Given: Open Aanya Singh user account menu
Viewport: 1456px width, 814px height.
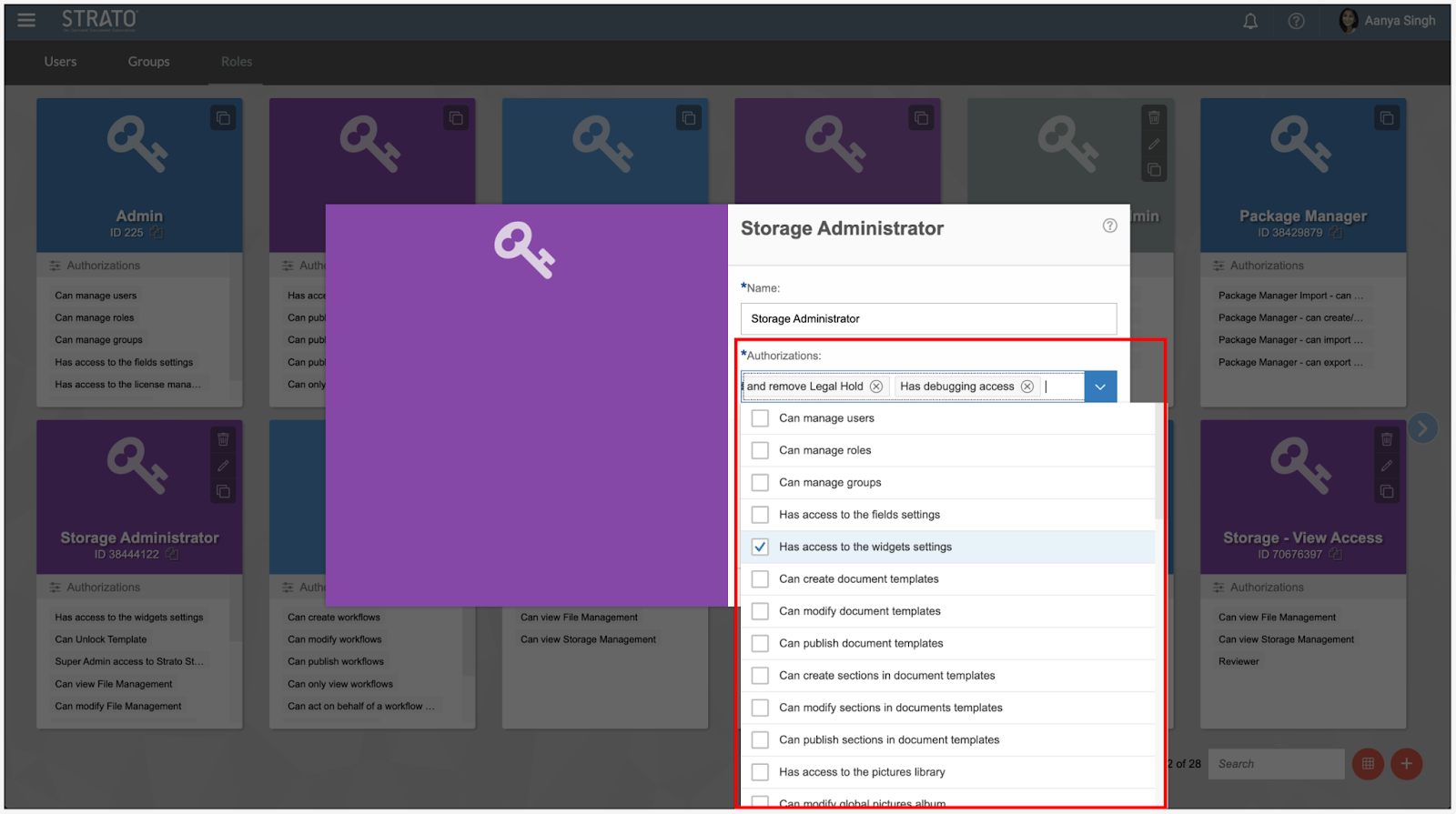Looking at the screenshot, I should pyautogui.click(x=1388, y=21).
